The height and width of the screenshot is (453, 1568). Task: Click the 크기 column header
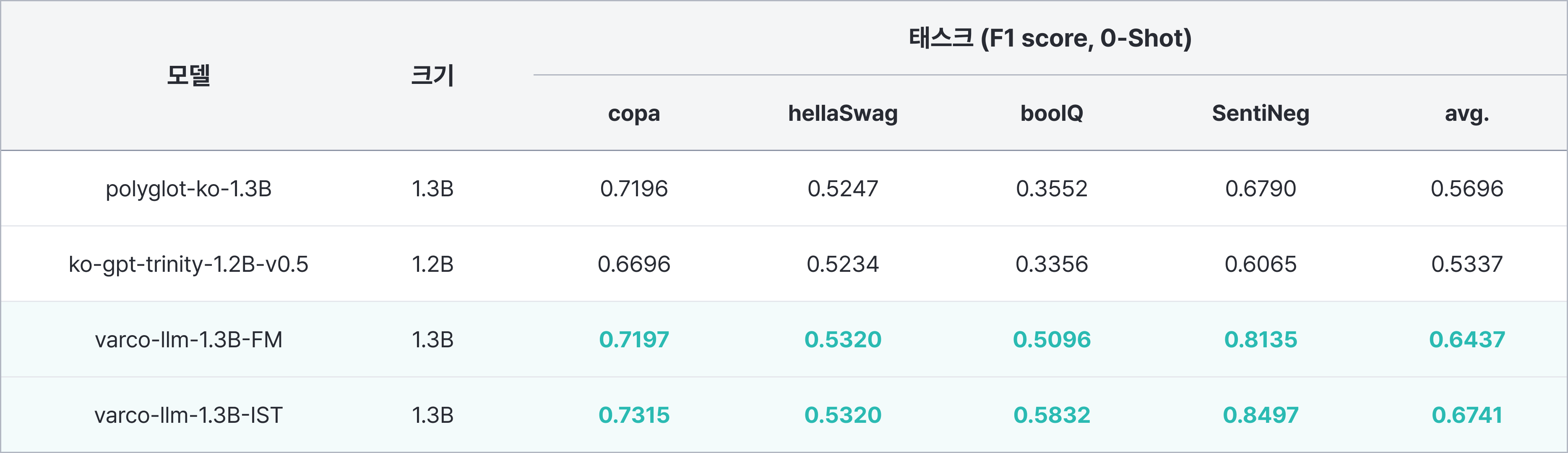pyautogui.click(x=432, y=75)
